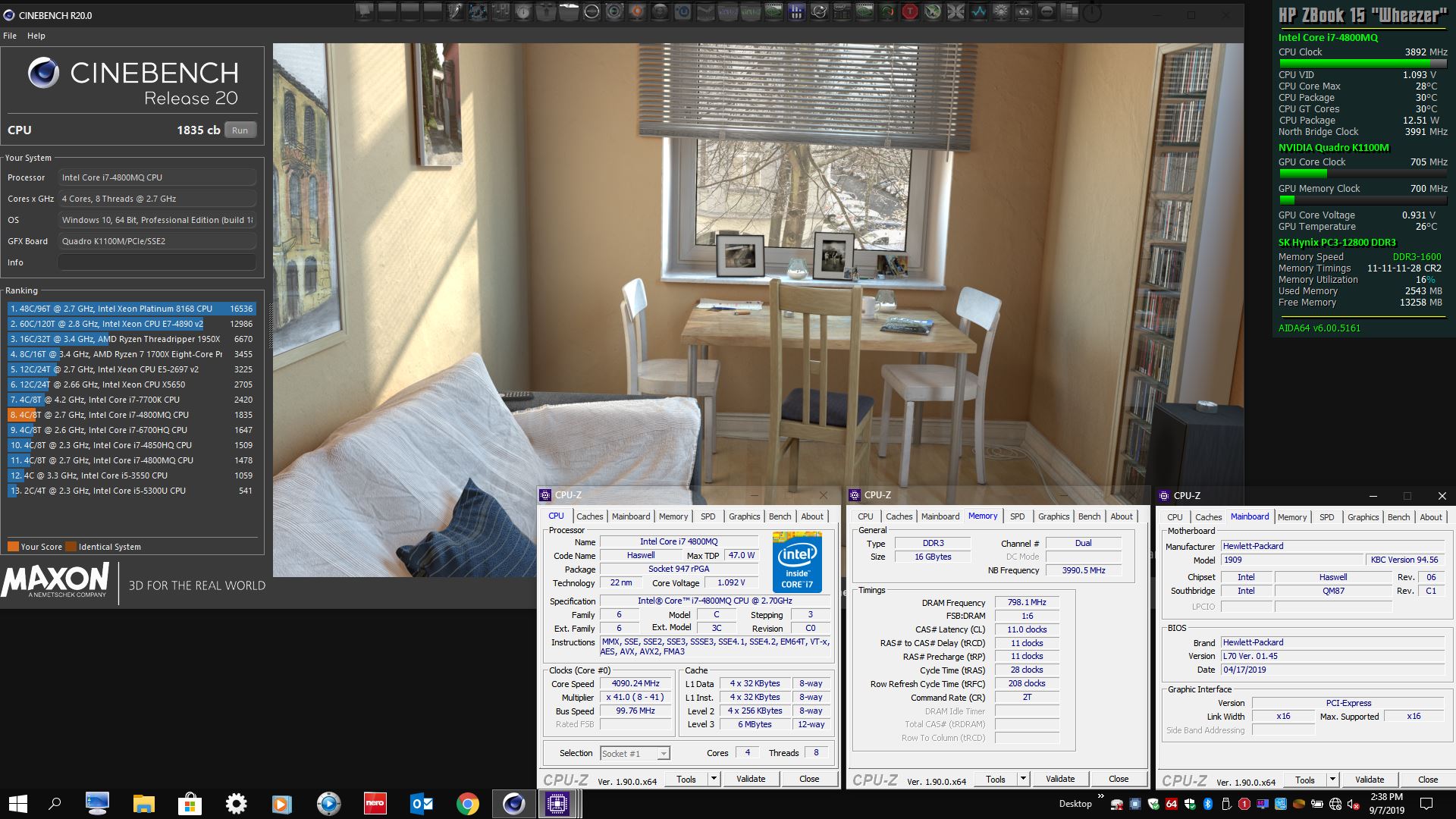This screenshot has height=819, width=1456.
Task: Expand Tools dropdown in right CPU-Z window
Action: [1332, 780]
